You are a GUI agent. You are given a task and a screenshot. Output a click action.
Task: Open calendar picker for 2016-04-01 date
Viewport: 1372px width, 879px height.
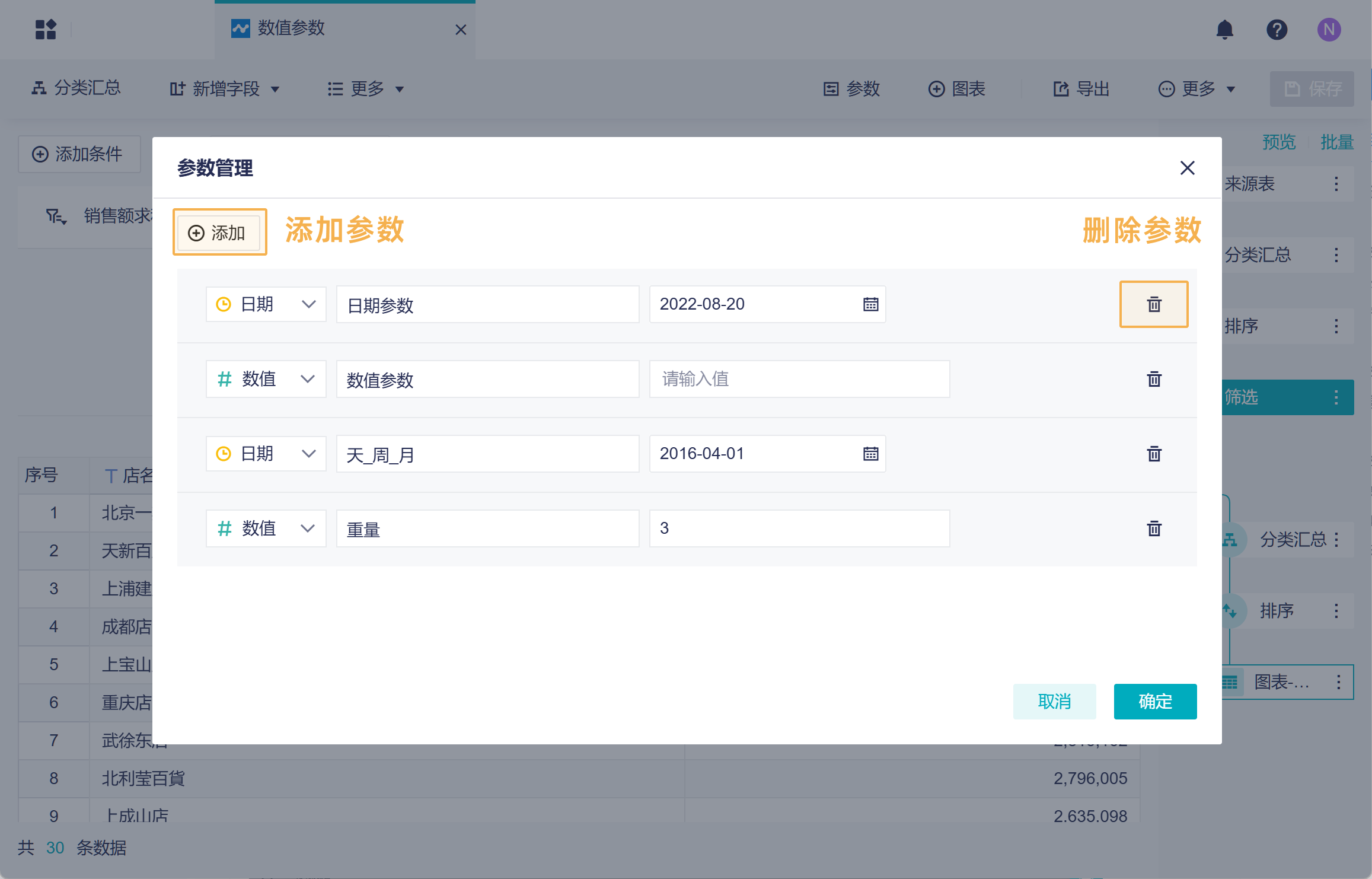(x=870, y=454)
